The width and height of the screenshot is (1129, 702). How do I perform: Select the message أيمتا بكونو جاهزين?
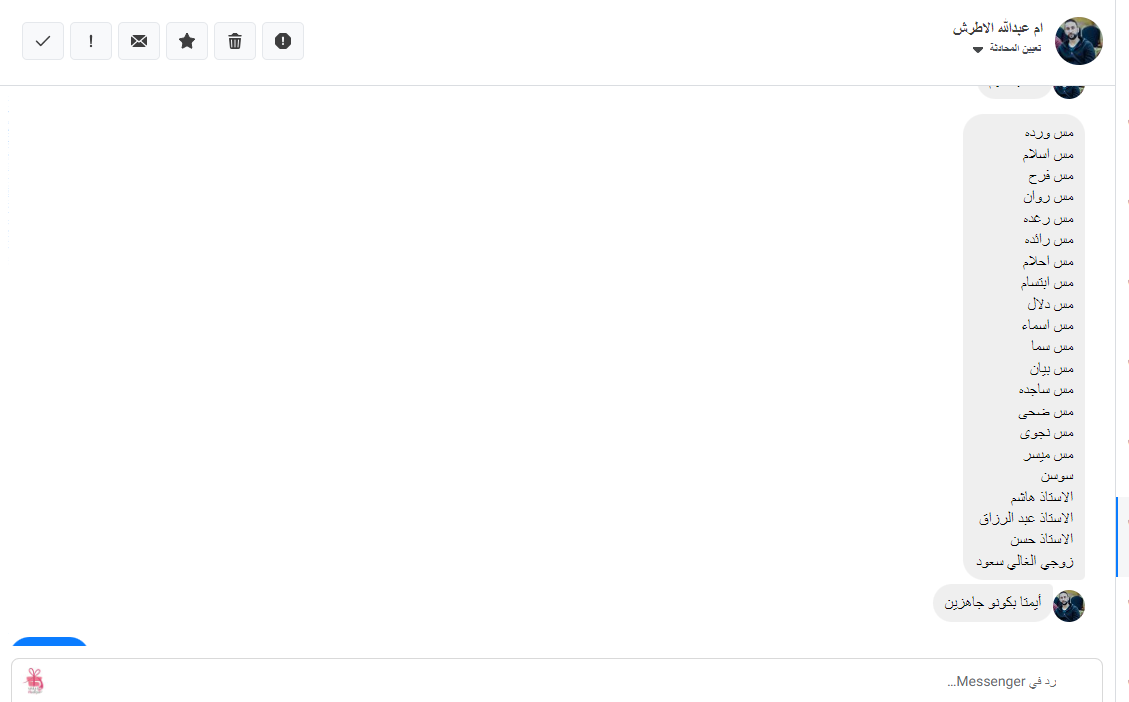[x=992, y=603]
